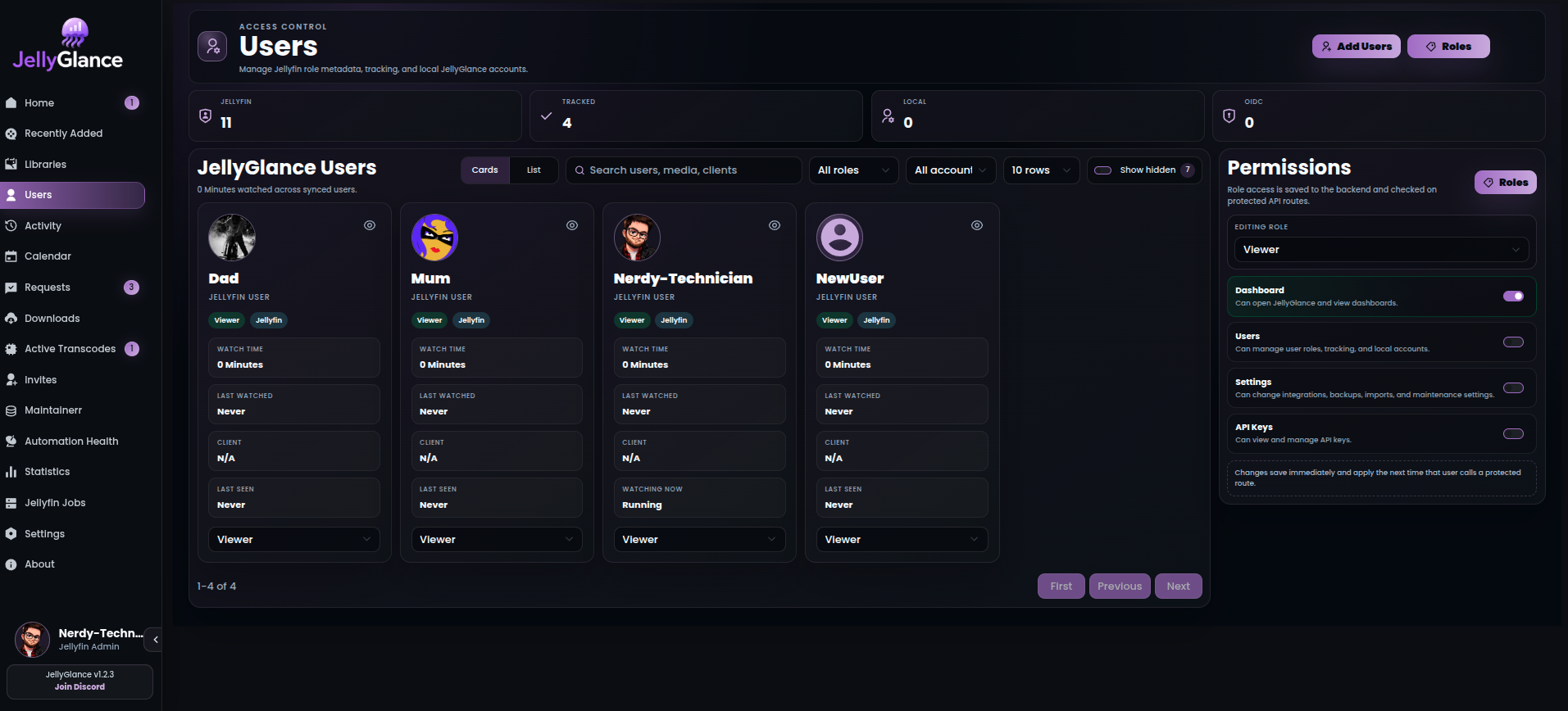This screenshot has height=711, width=1568.
Task: Follow the Join Discord link
Action: [x=80, y=687]
